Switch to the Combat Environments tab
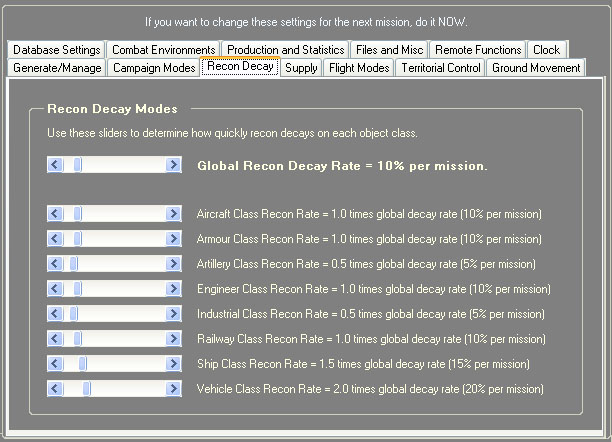612x442 pixels. tap(163, 49)
